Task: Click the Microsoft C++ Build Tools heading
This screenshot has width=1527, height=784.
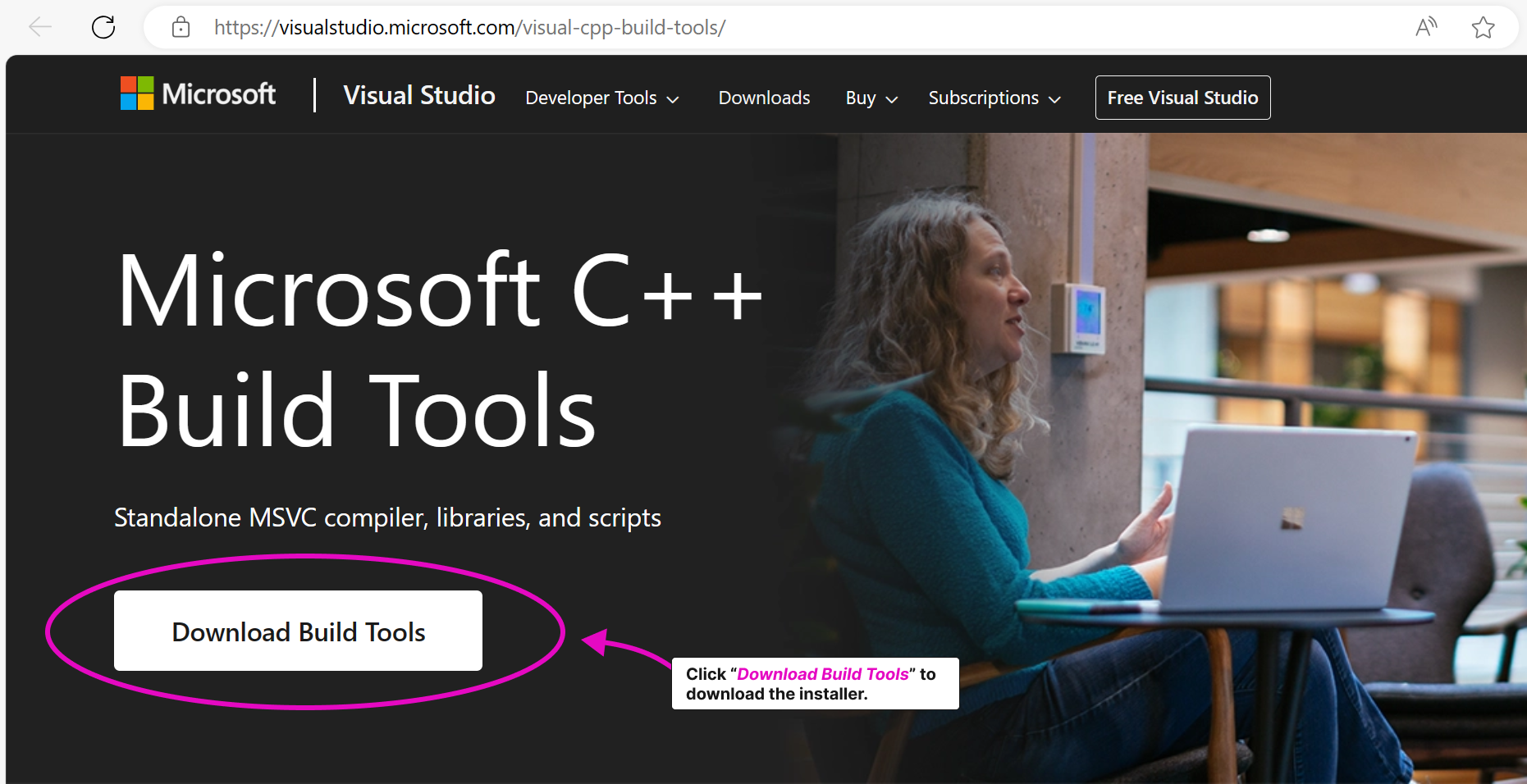Action: pyautogui.click(x=439, y=350)
